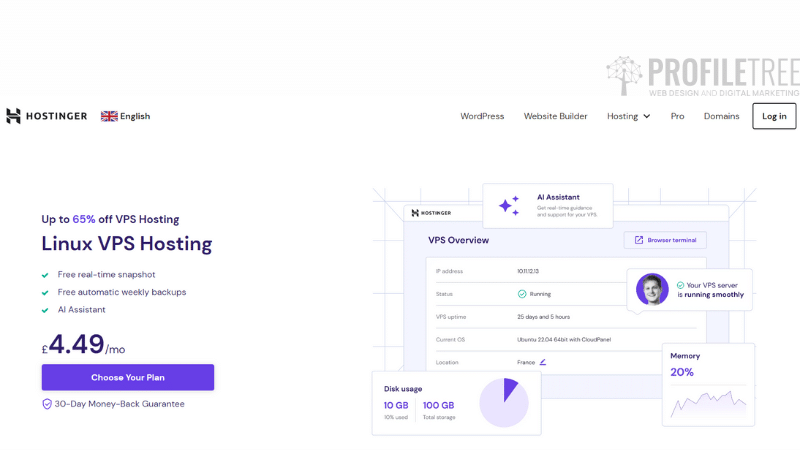Click the Memory 20% value
The height and width of the screenshot is (450, 800).
(x=682, y=372)
